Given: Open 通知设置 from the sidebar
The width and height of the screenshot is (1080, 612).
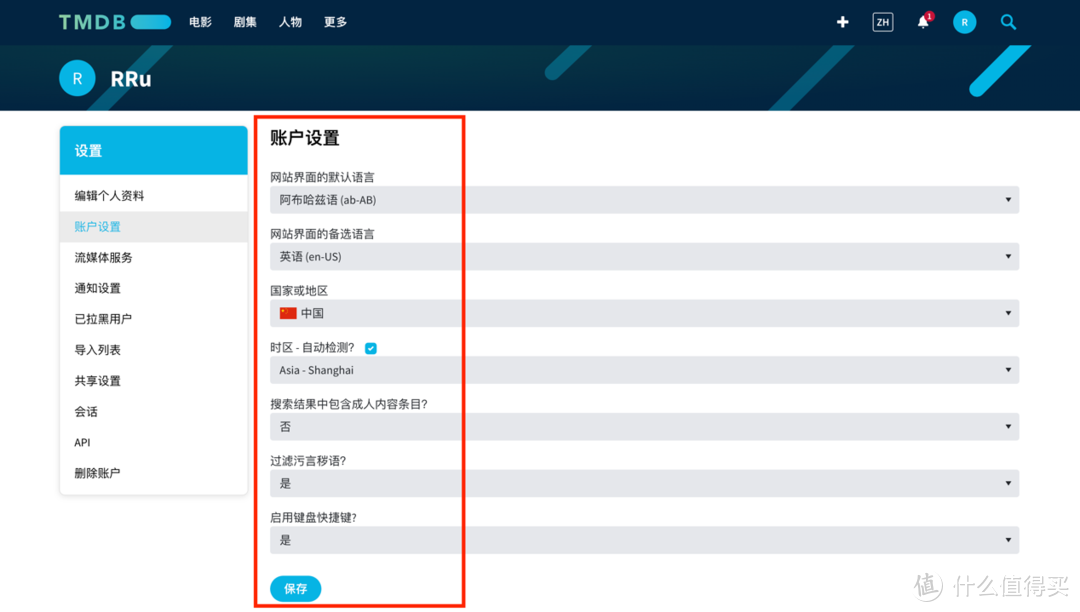Looking at the screenshot, I should [95, 288].
